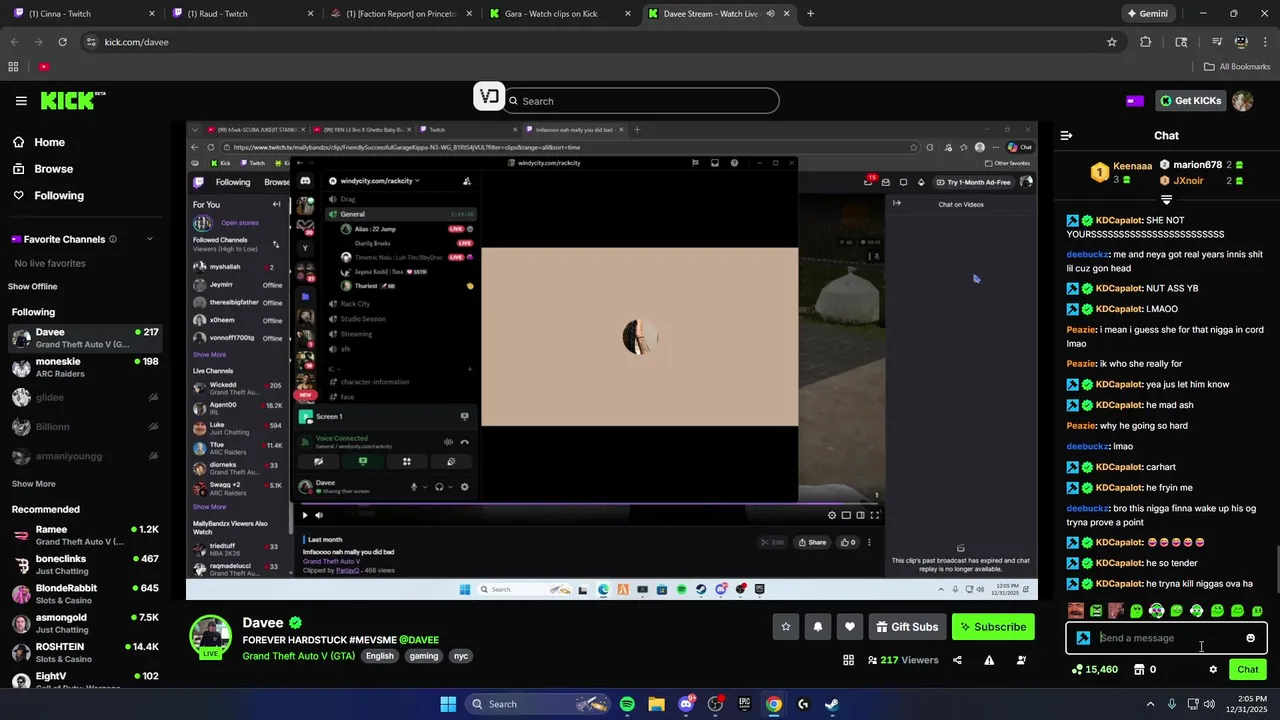Click the Gift Subs button
Image resolution: width=1280 pixels, height=720 pixels.
[x=907, y=627]
